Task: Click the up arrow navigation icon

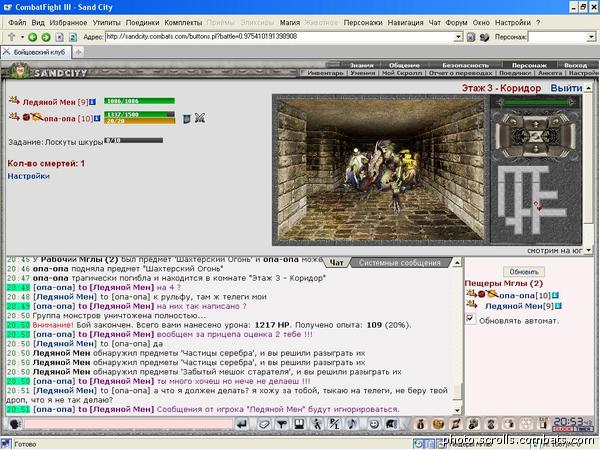Action: (x=11, y=37)
